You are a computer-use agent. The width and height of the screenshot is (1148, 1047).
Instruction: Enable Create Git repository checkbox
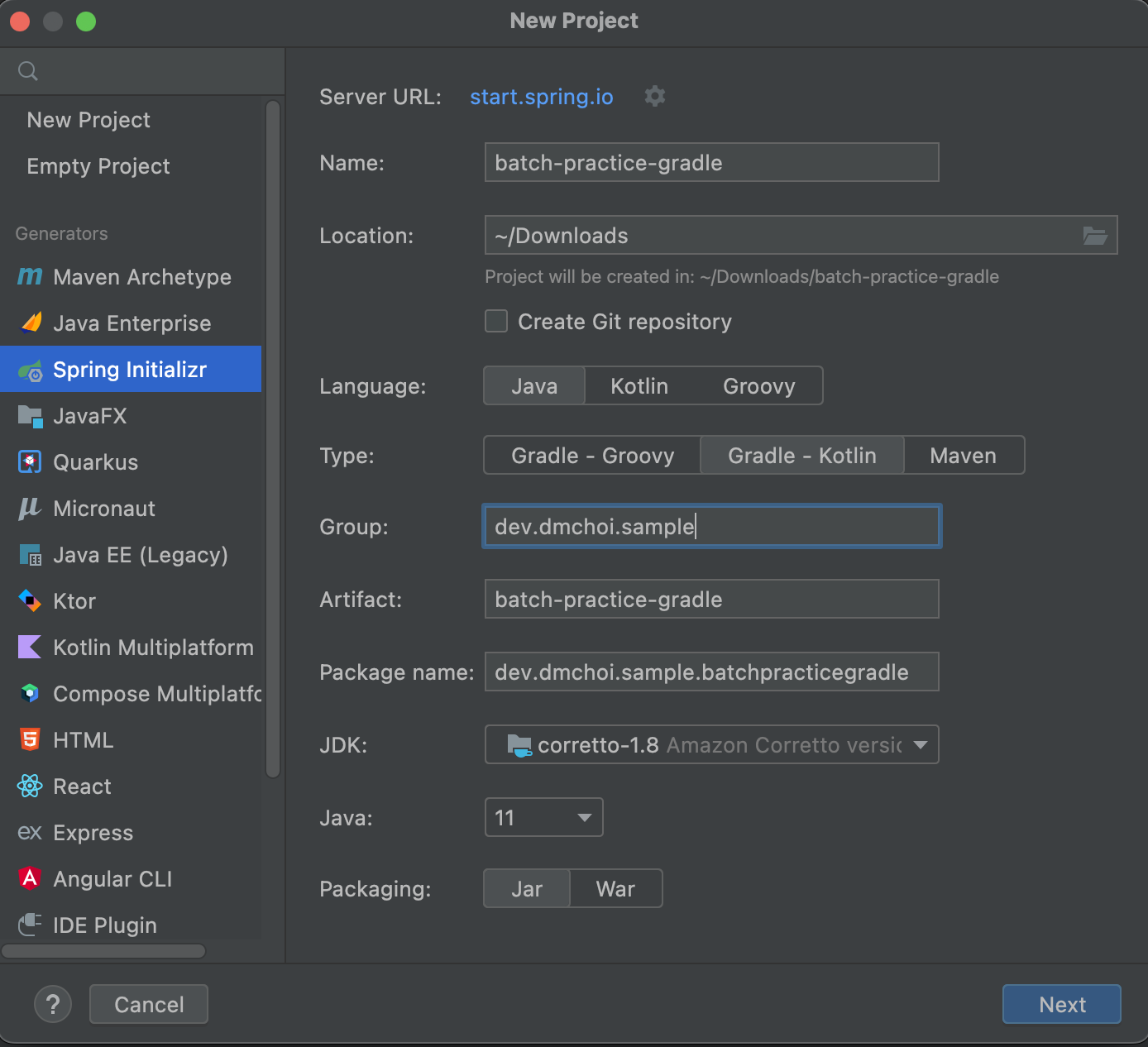(496, 321)
